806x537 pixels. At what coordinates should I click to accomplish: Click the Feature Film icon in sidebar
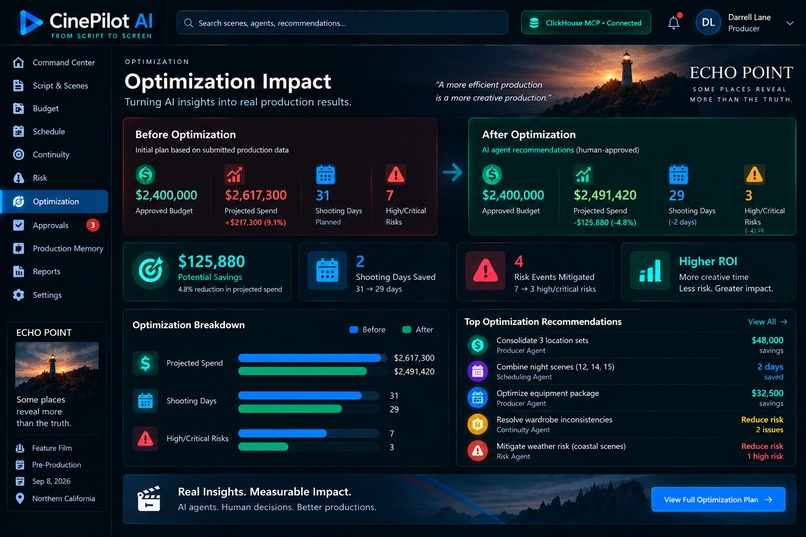(20, 448)
